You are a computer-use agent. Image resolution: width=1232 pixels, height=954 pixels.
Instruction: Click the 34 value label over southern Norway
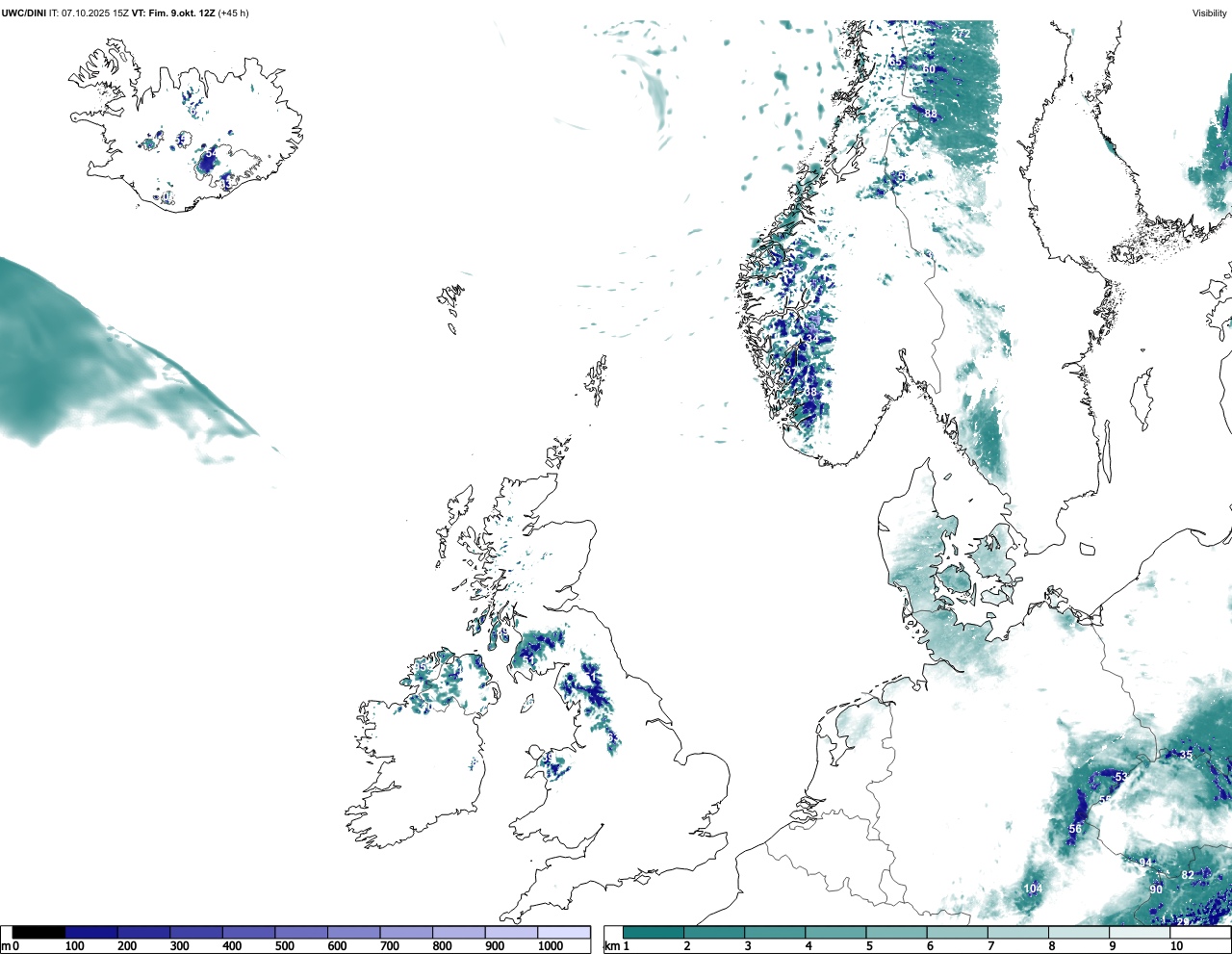[x=810, y=339]
